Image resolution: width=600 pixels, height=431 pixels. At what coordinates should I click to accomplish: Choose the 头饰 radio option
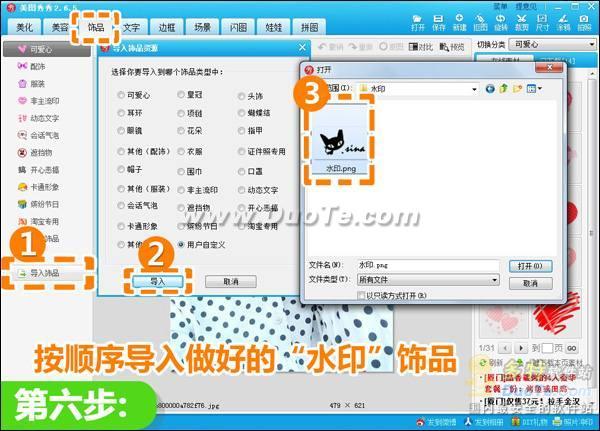click(241, 96)
